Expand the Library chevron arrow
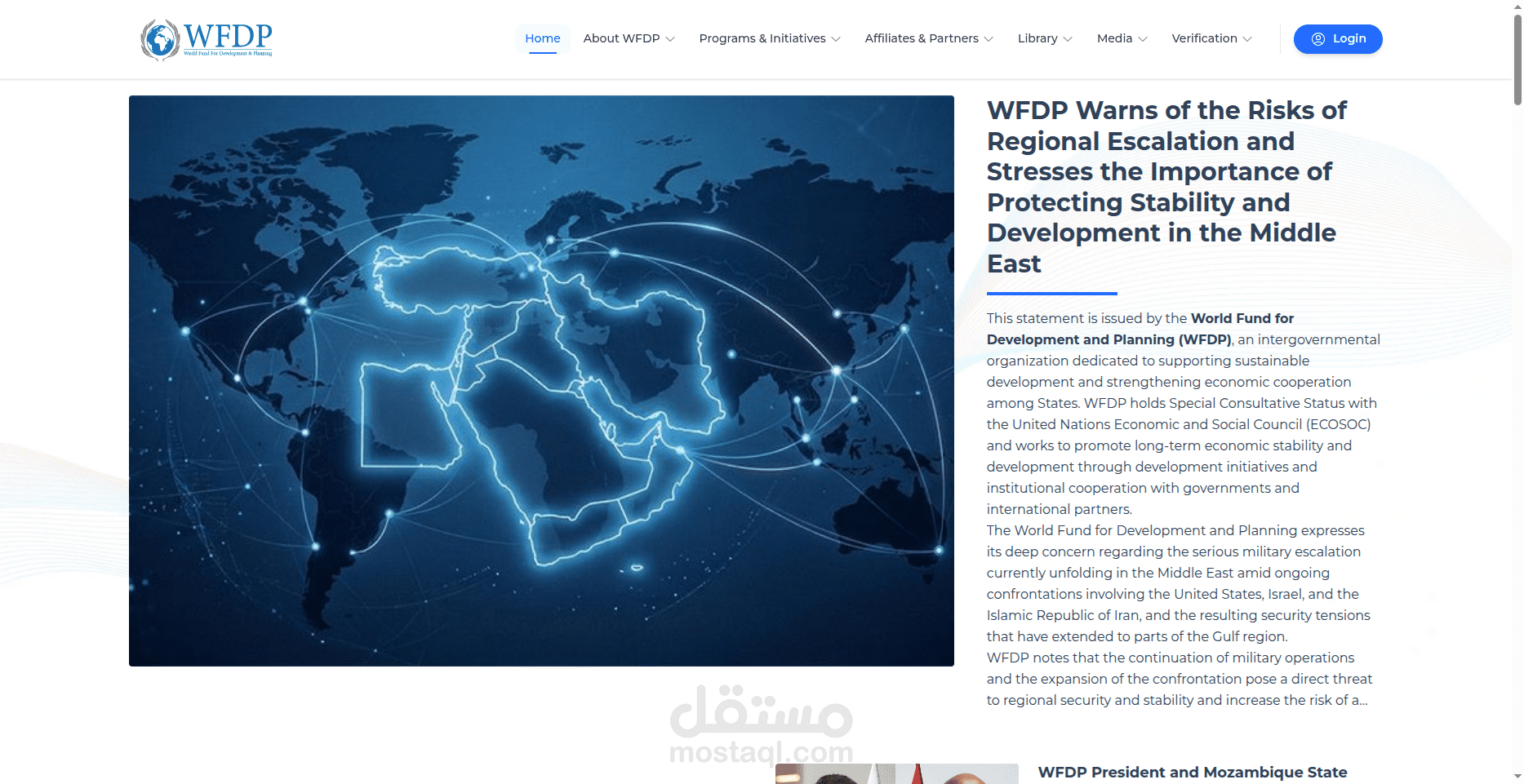The image size is (1524, 784). pyautogui.click(x=1068, y=39)
